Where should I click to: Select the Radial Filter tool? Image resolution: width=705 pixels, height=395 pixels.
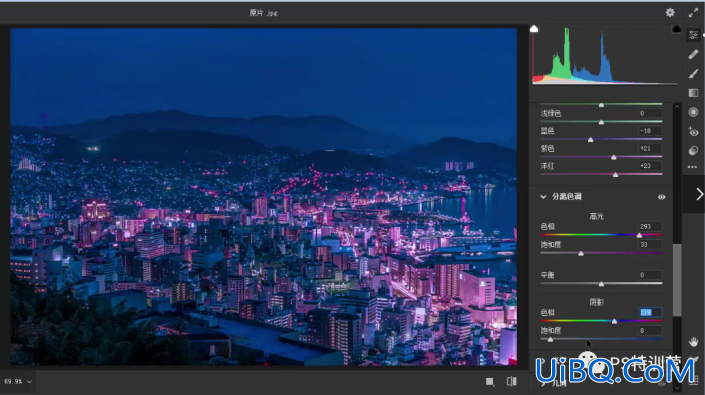[693, 112]
